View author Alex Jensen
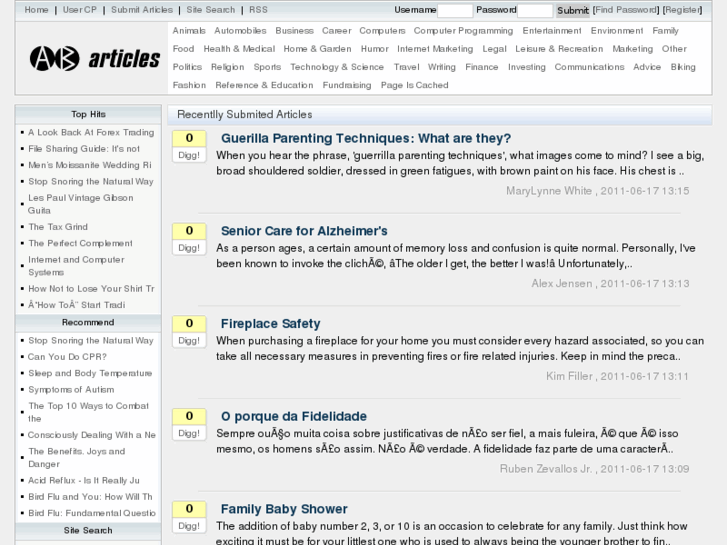 coord(562,283)
